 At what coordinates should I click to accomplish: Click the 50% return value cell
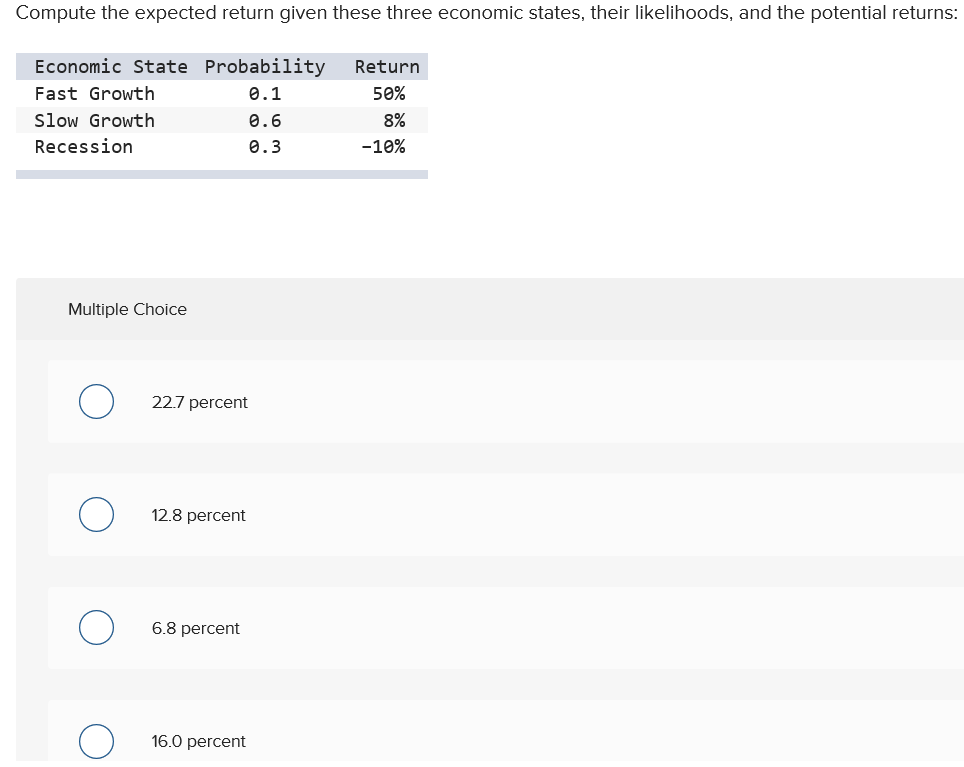pos(392,93)
